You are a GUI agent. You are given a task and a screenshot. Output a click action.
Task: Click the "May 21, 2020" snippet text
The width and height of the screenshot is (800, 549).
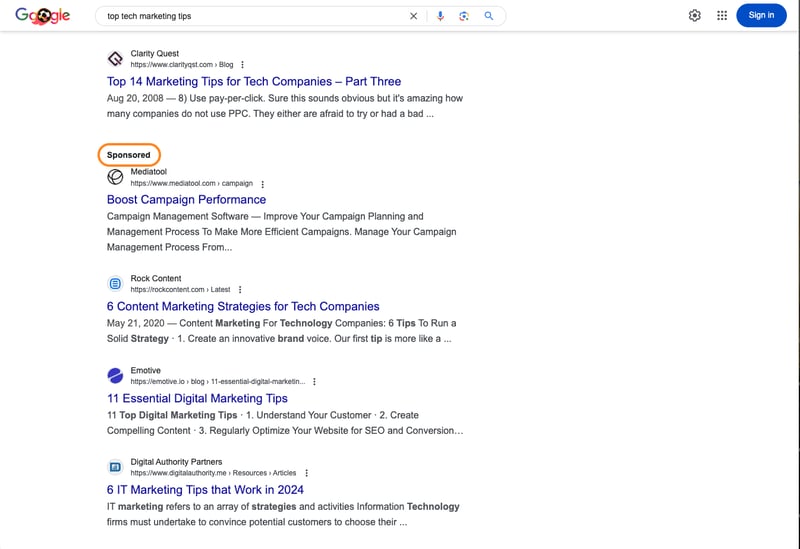click(136, 323)
